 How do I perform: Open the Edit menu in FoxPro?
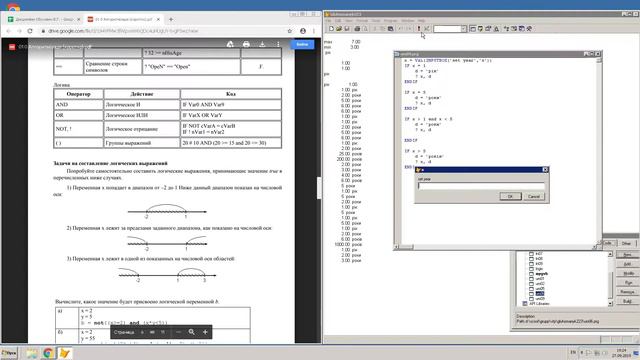point(338,20)
